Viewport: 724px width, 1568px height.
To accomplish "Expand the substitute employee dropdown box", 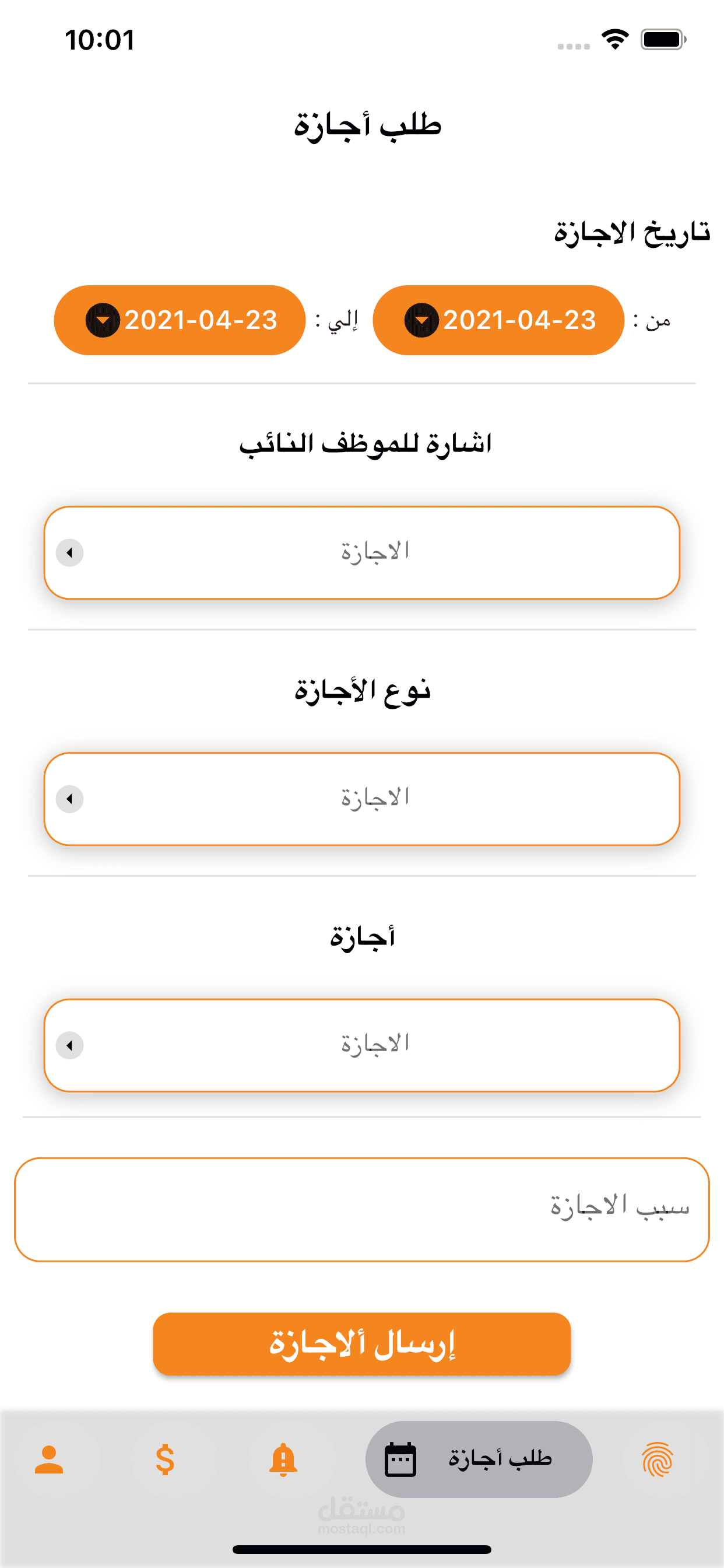I will 362,552.
